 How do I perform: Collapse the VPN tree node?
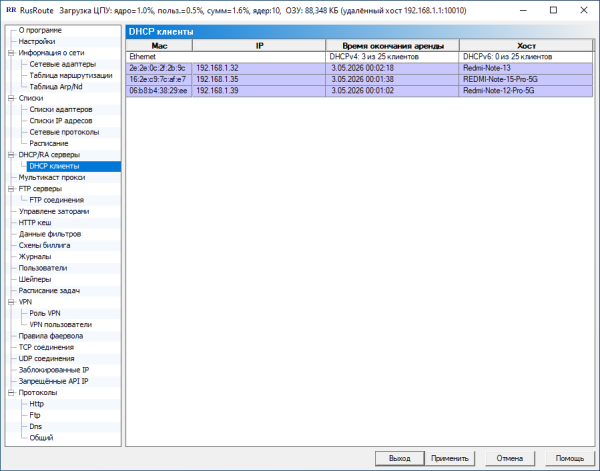[x=11, y=302]
